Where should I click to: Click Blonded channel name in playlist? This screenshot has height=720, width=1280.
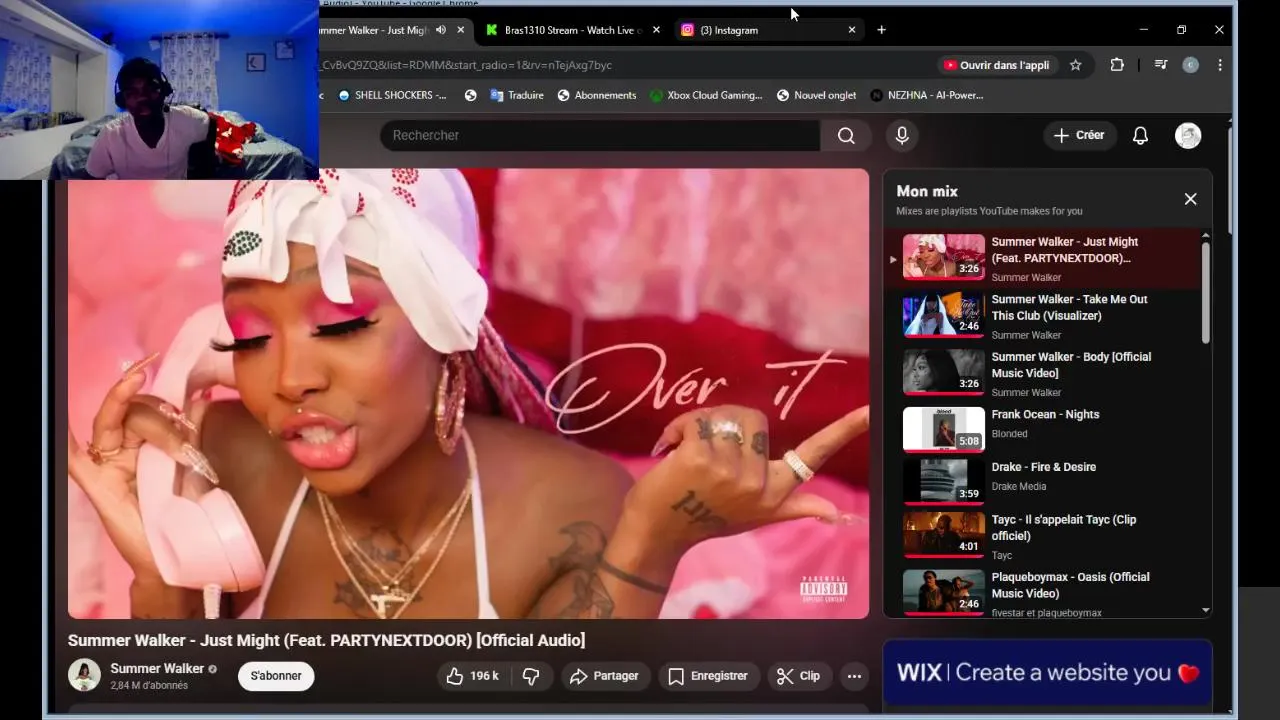[1009, 434]
